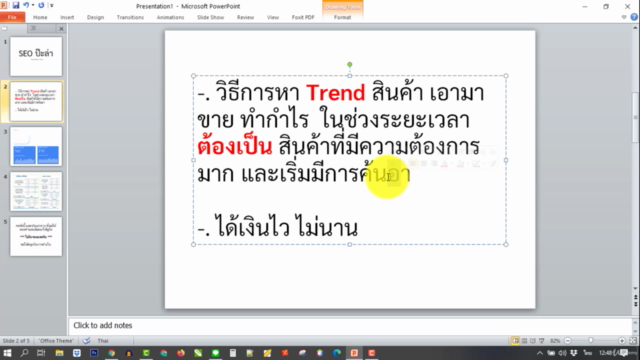Screen dimensions: 640x360
Task: Click the red text ต้องเป็น on slide
Action: pyautogui.click(x=235, y=147)
